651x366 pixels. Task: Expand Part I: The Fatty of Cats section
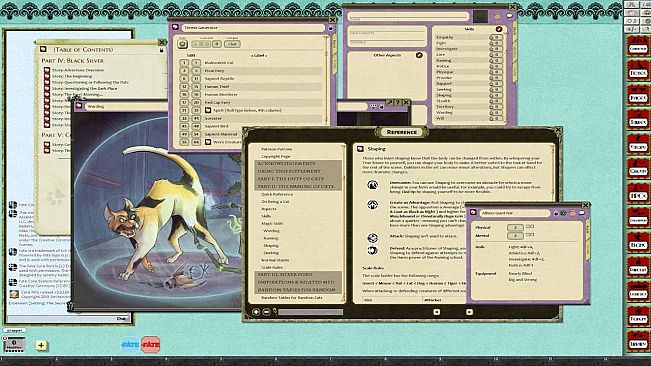pyautogui.click(x=298, y=179)
